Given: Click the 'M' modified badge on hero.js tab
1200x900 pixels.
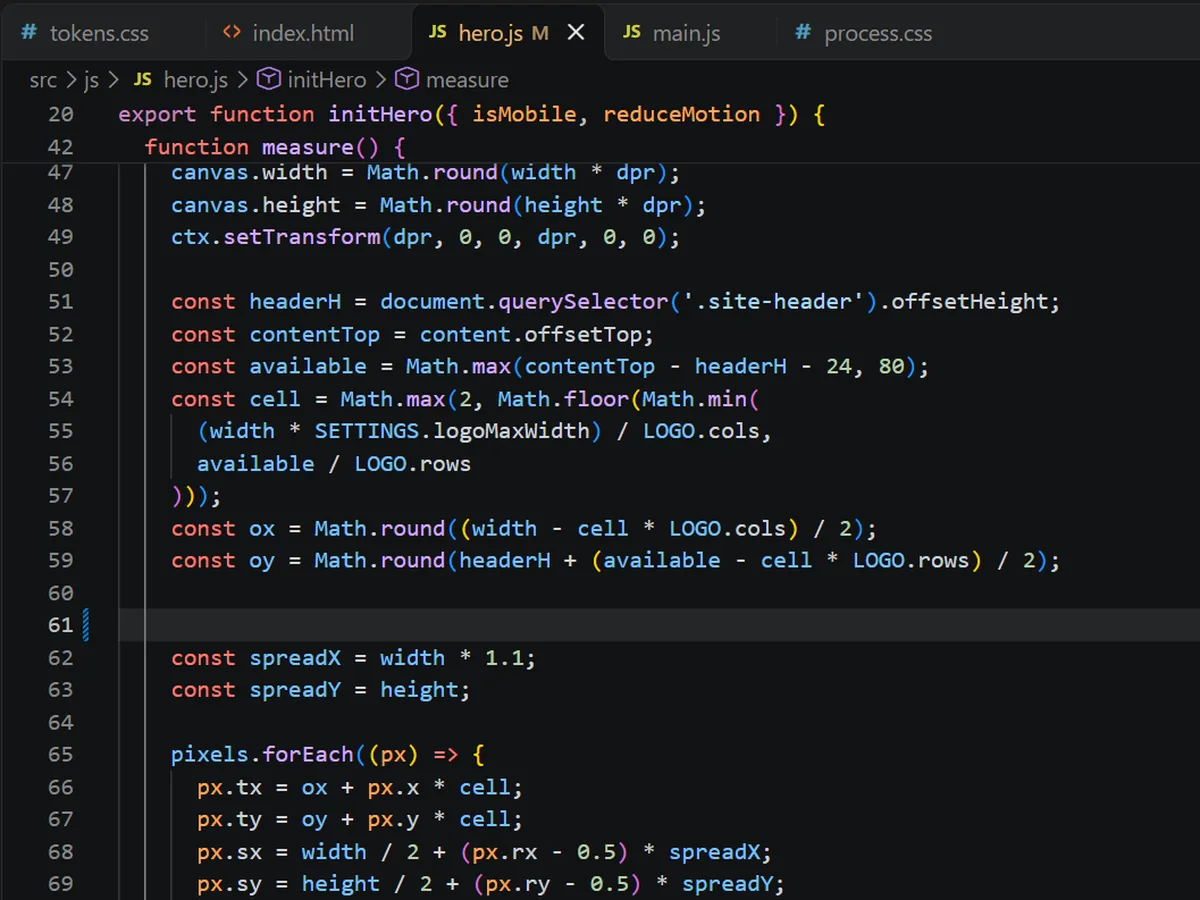Looking at the screenshot, I should coord(540,33).
